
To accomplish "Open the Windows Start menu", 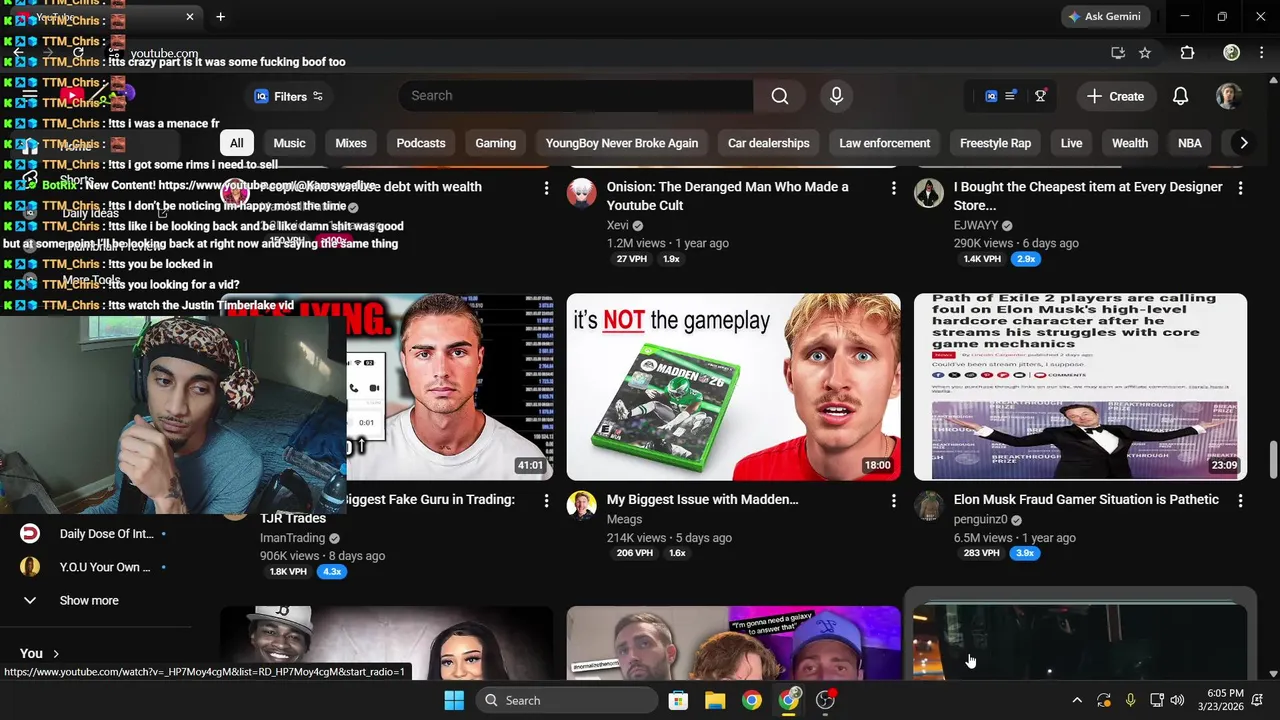I will [x=453, y=700].
